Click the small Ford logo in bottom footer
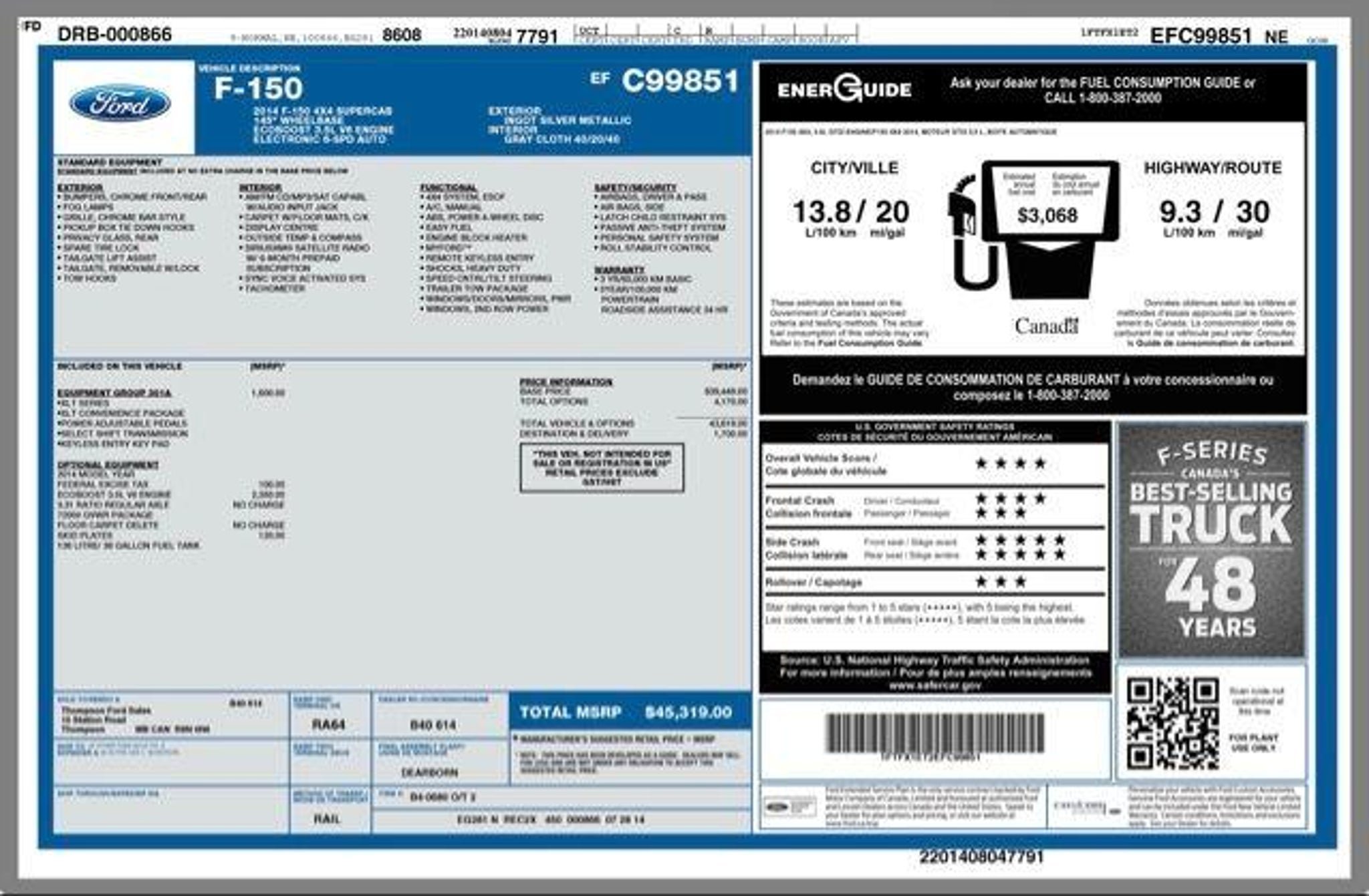Image resolution: width=1369 pixels, height=896 pixels. tap(777, 807)
